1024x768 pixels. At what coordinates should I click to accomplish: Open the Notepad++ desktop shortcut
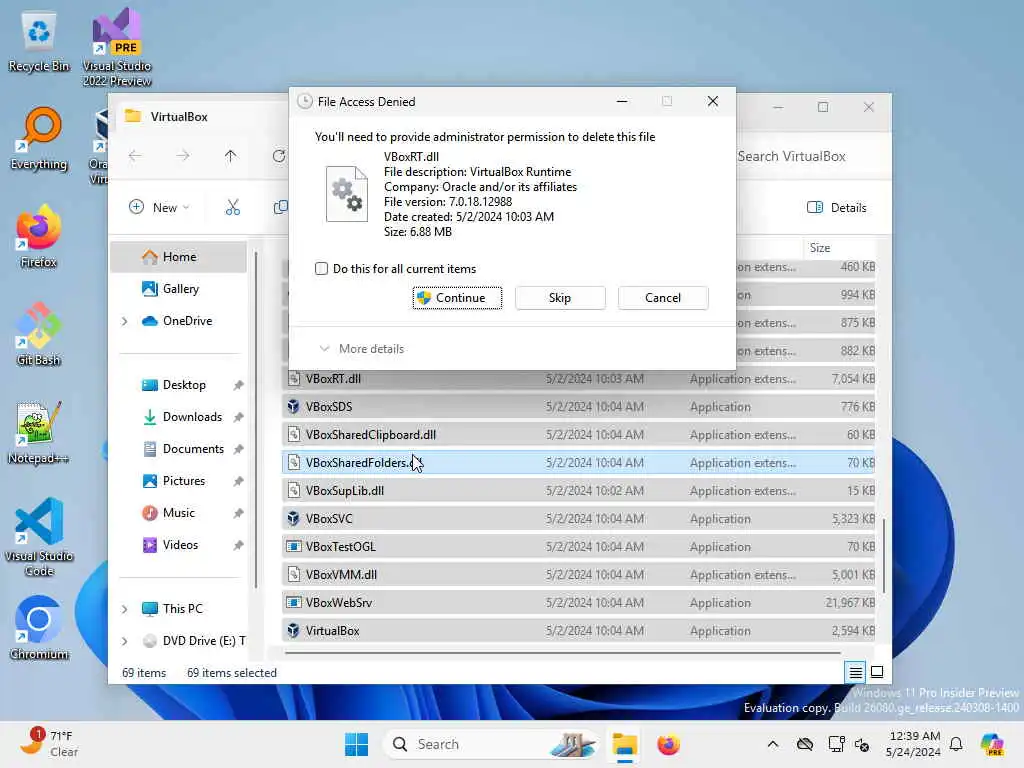coord(39,433)
